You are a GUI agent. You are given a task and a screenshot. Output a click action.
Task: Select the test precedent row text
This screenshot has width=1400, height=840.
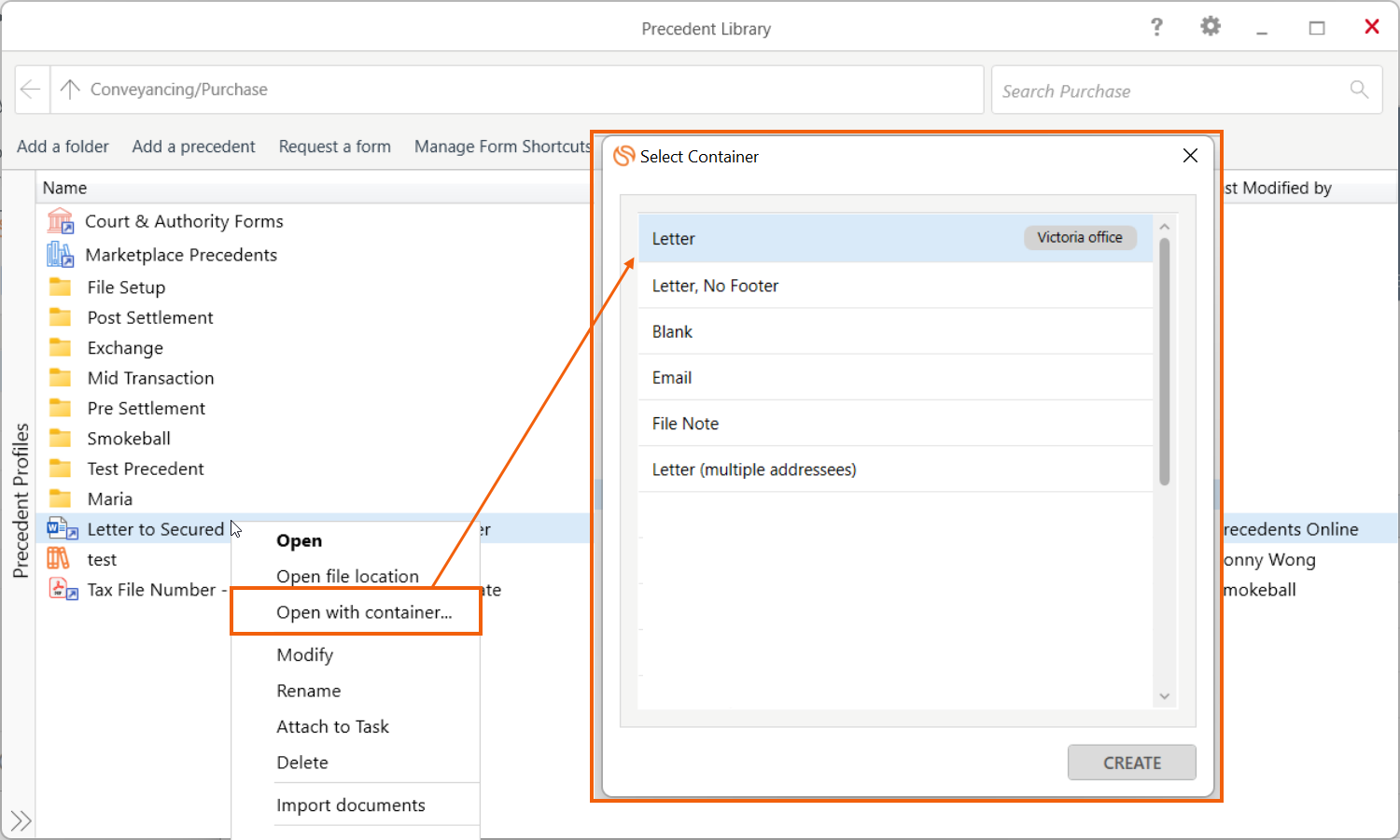(102, 560)
